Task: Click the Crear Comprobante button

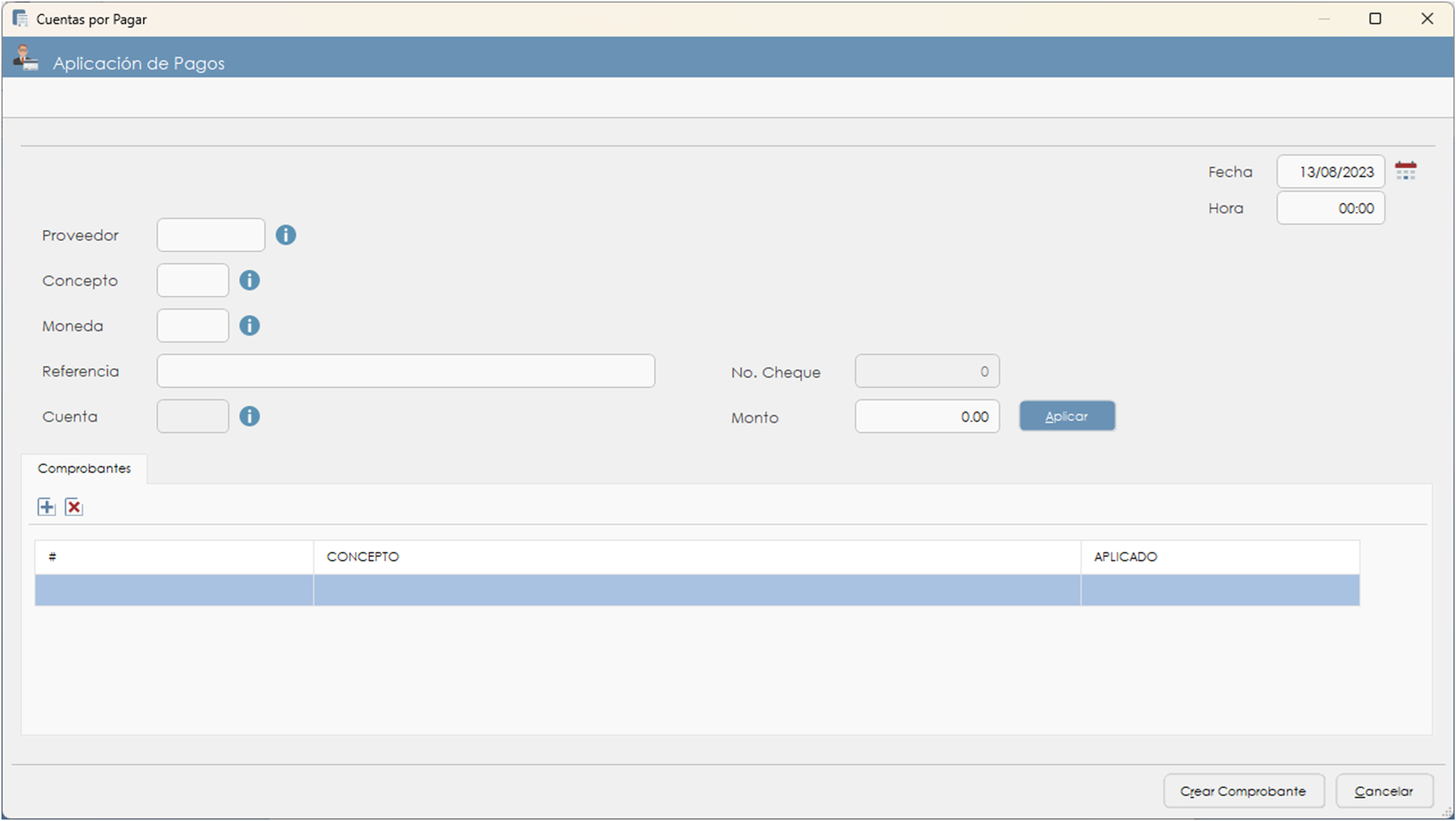Action: (1243, 791)
